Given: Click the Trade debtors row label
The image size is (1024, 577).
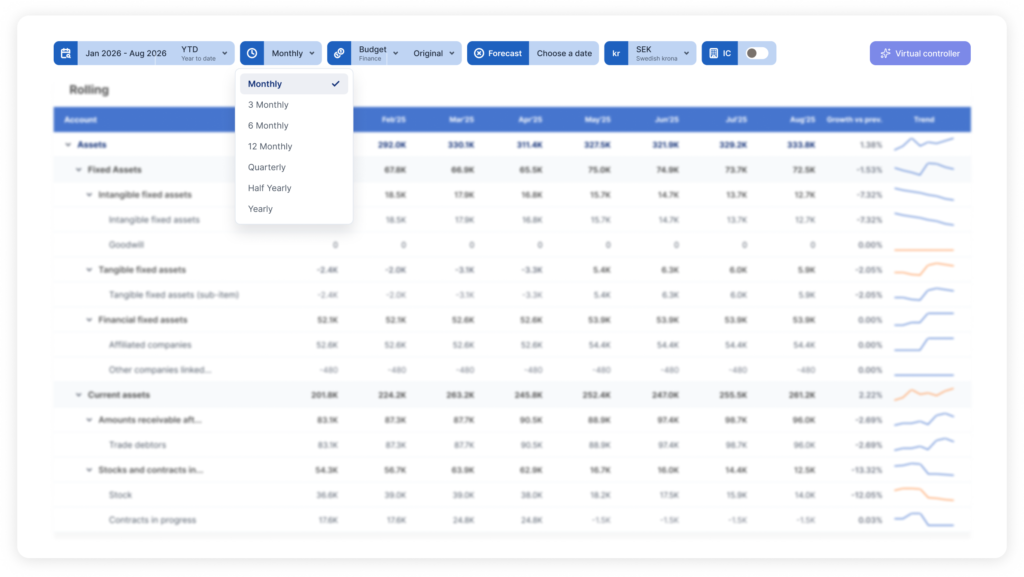Looking at the screenshot, I should (x=137, y=445).
